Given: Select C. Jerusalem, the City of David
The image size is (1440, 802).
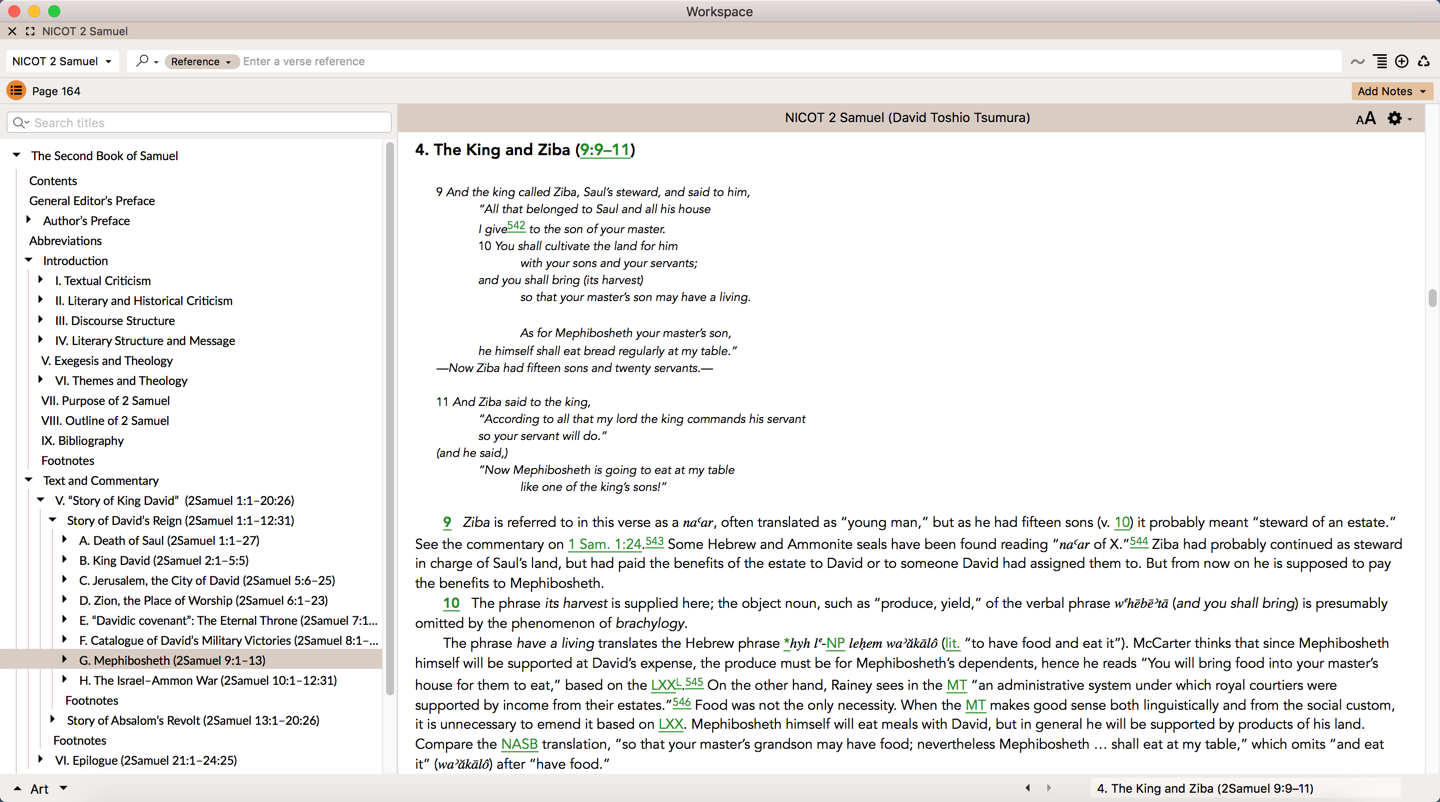Looking at the screenshot, I should click(x=207, y=581).
